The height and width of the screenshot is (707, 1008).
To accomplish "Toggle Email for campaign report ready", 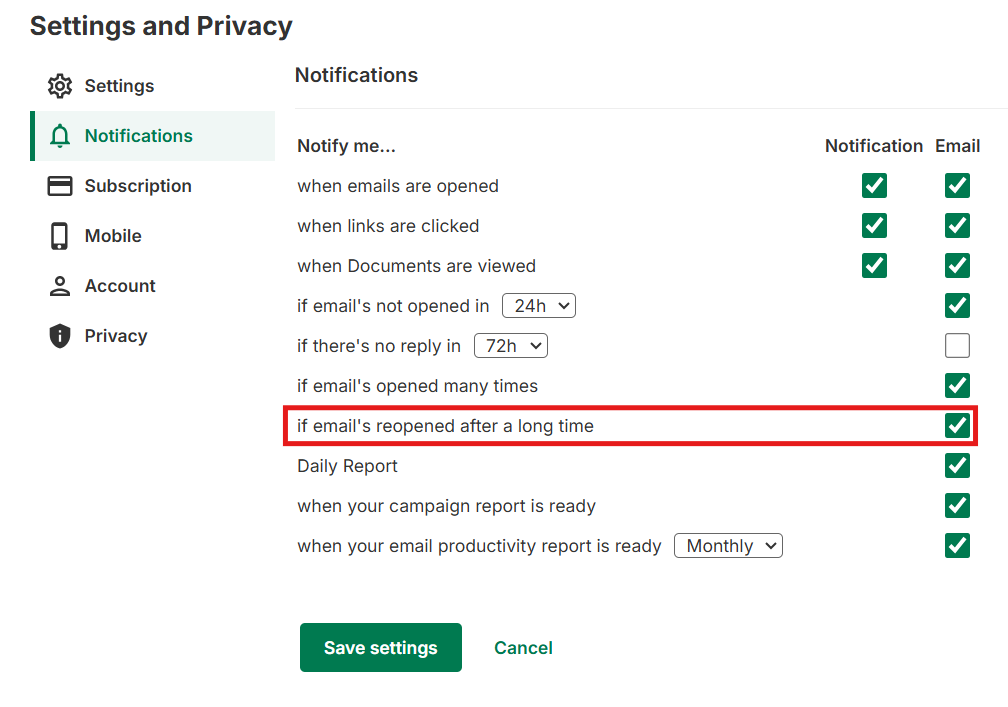I will 957,506.
